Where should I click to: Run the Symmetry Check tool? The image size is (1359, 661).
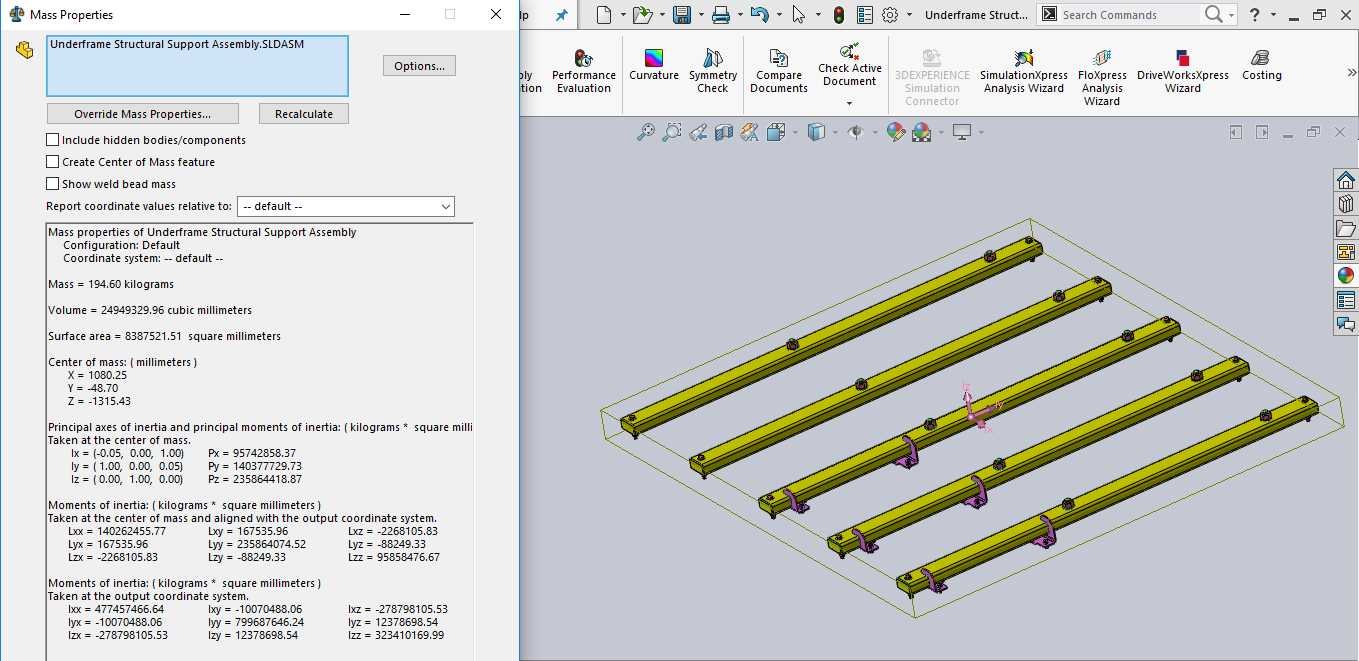[x=713, y=70]
